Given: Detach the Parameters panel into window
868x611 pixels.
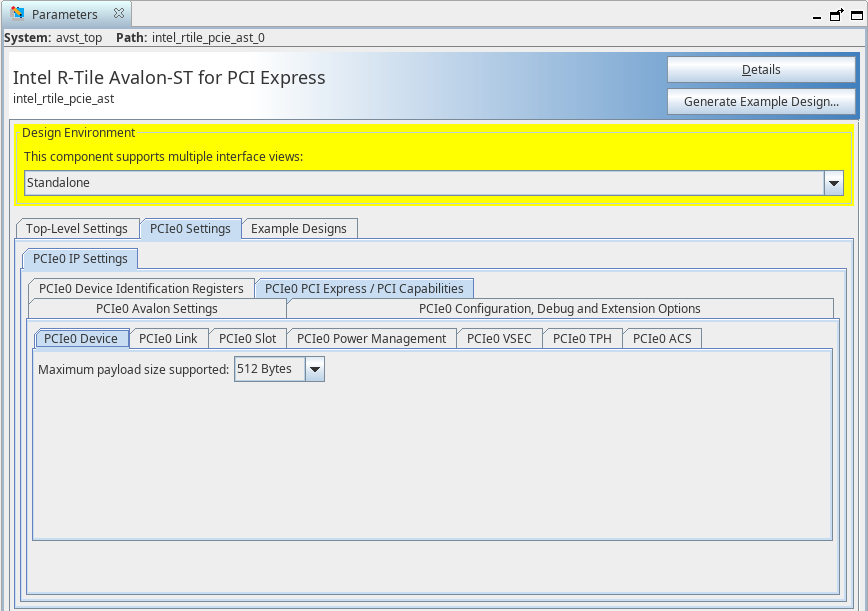Looking at the screenshot, I should [836, 15].
